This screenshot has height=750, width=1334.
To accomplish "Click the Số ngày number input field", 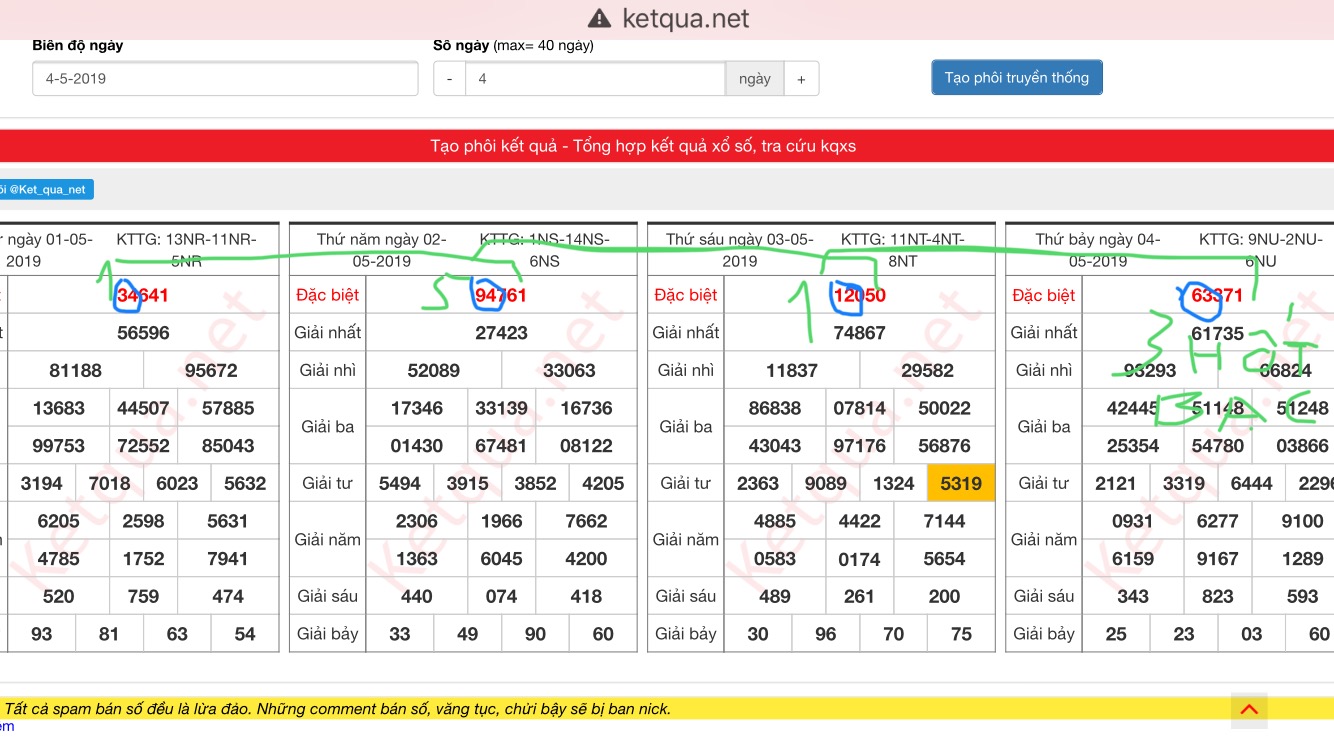I will [594, 79].
